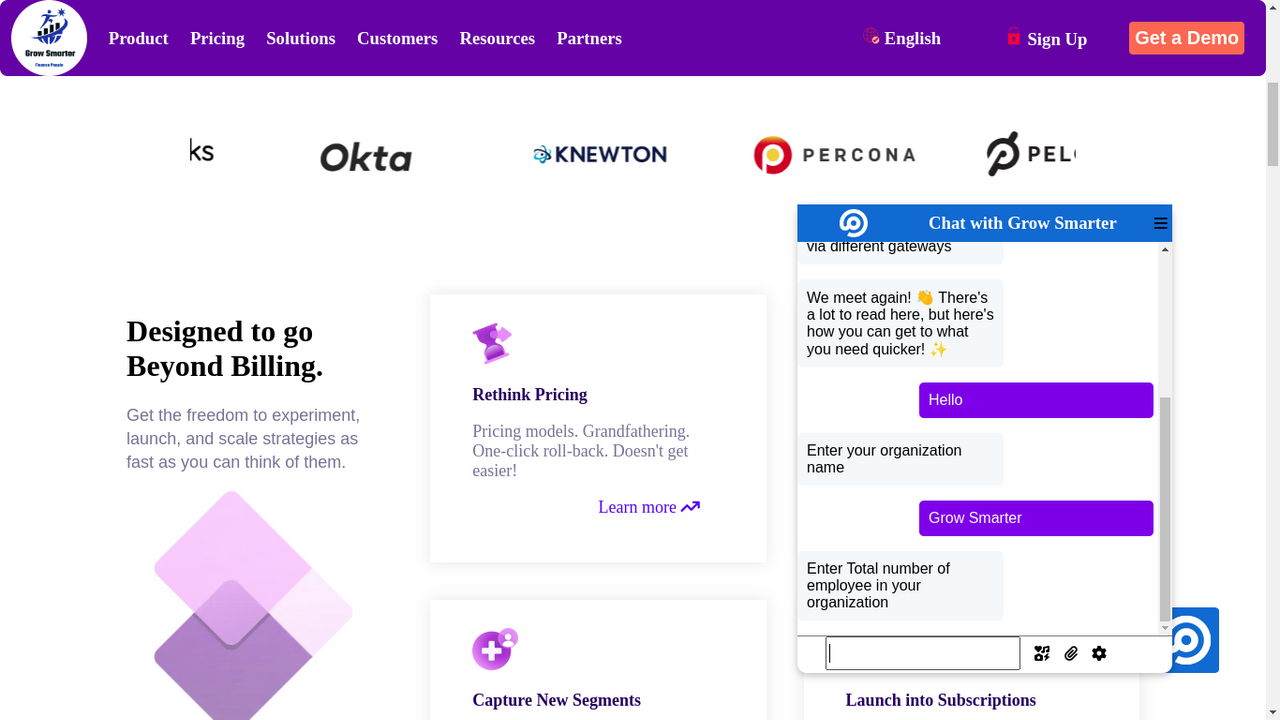Expand the Resources menu

(x=497, y=38)
